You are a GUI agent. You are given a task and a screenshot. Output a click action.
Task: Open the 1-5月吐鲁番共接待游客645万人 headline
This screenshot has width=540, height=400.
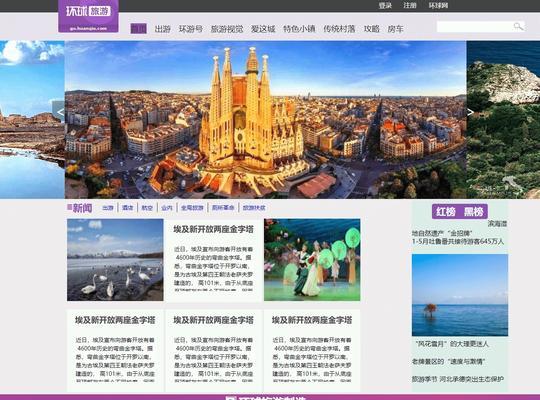click(458, 242)
